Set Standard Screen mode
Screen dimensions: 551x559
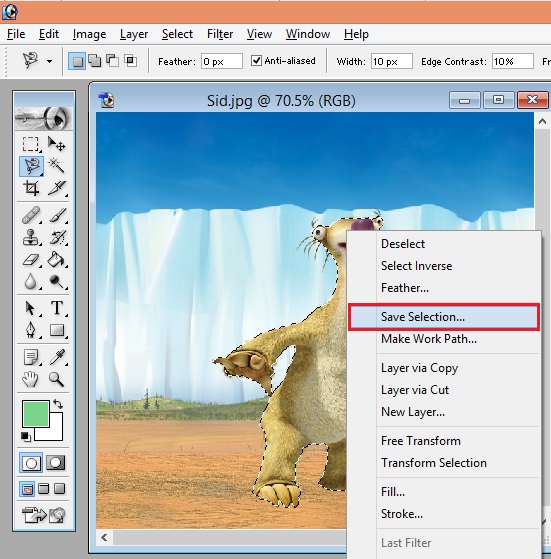point(27,489)
